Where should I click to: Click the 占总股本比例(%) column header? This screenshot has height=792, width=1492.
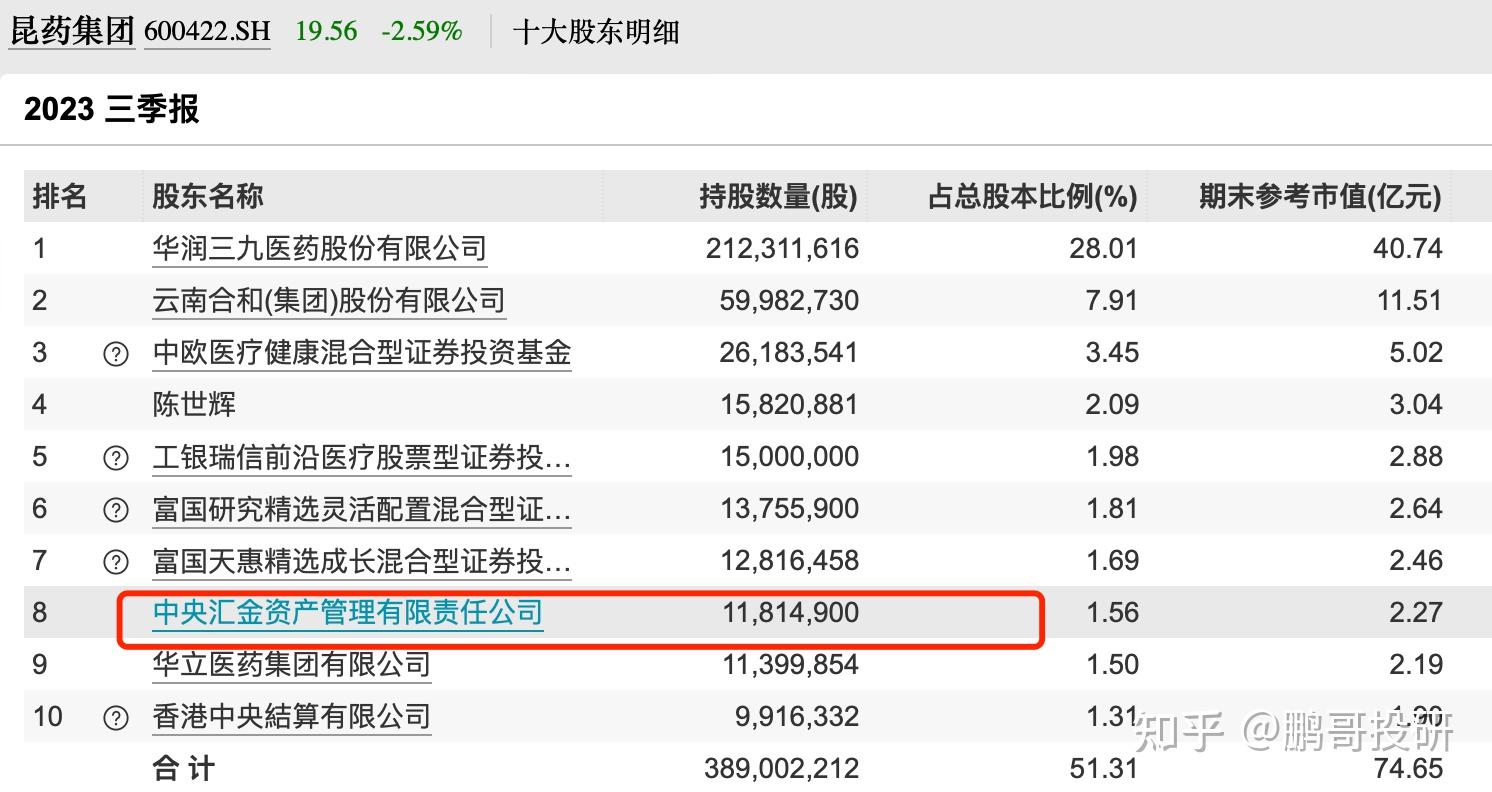point(1033,197)
